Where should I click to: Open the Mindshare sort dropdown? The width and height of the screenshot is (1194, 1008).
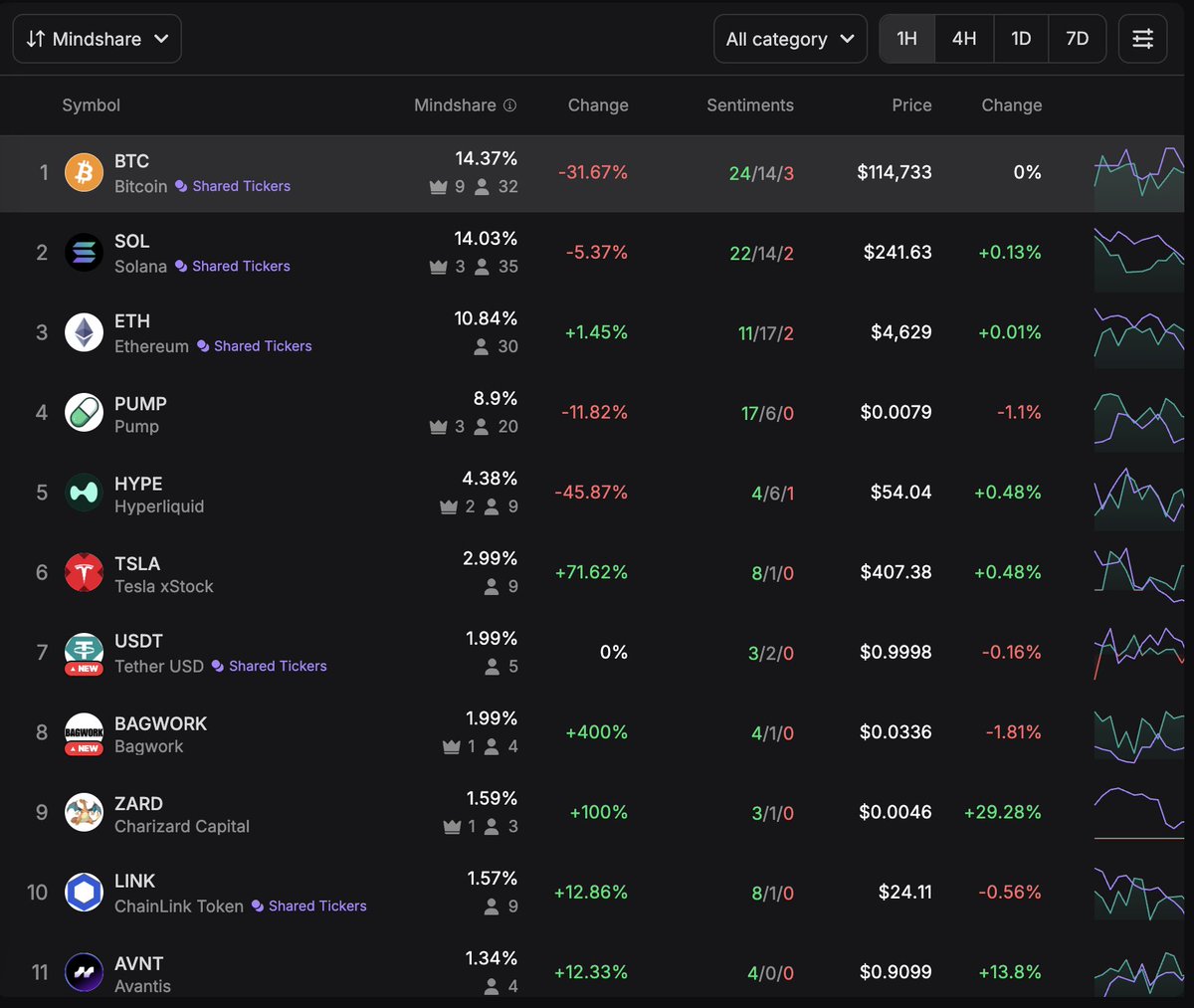(97, 39)
